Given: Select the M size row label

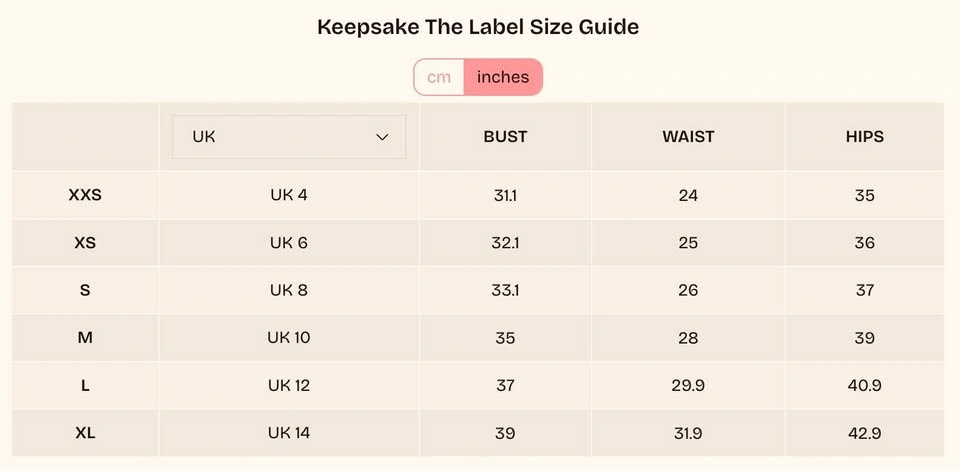Looking at the screenshot, I should click(x=85, y=337).
